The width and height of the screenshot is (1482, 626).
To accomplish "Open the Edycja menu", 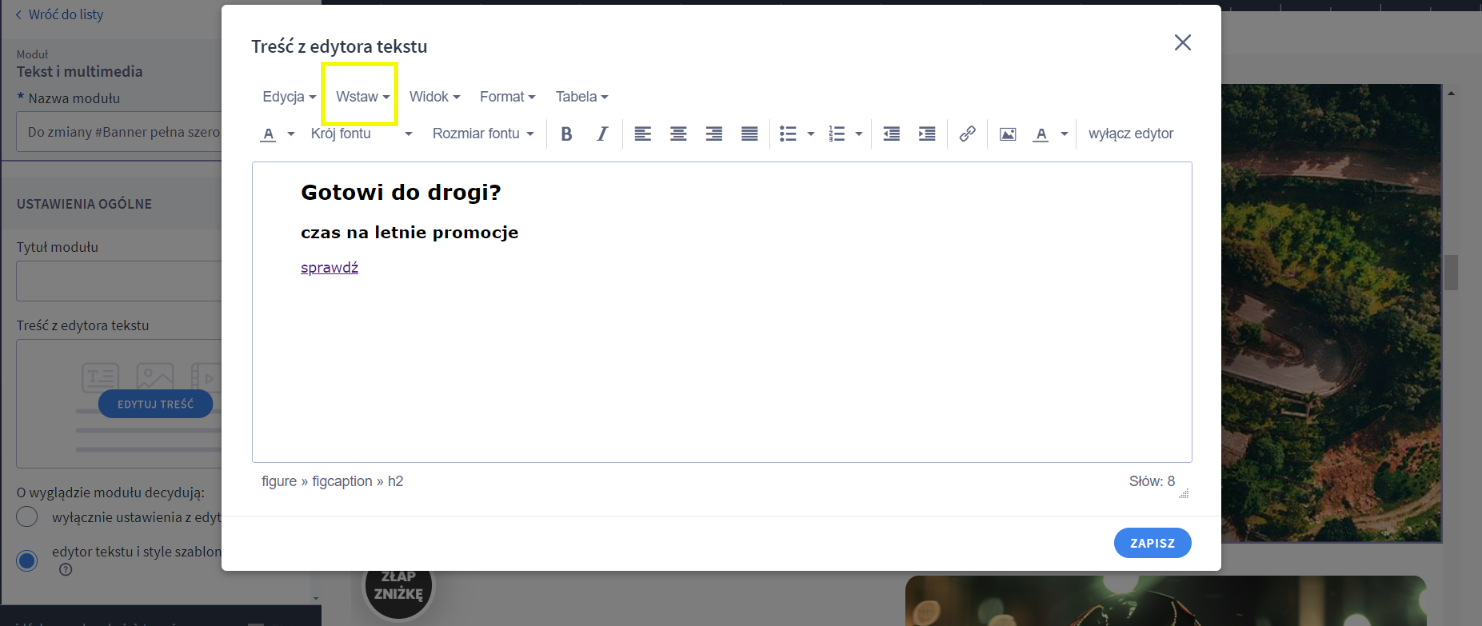I will pos(289,97).
